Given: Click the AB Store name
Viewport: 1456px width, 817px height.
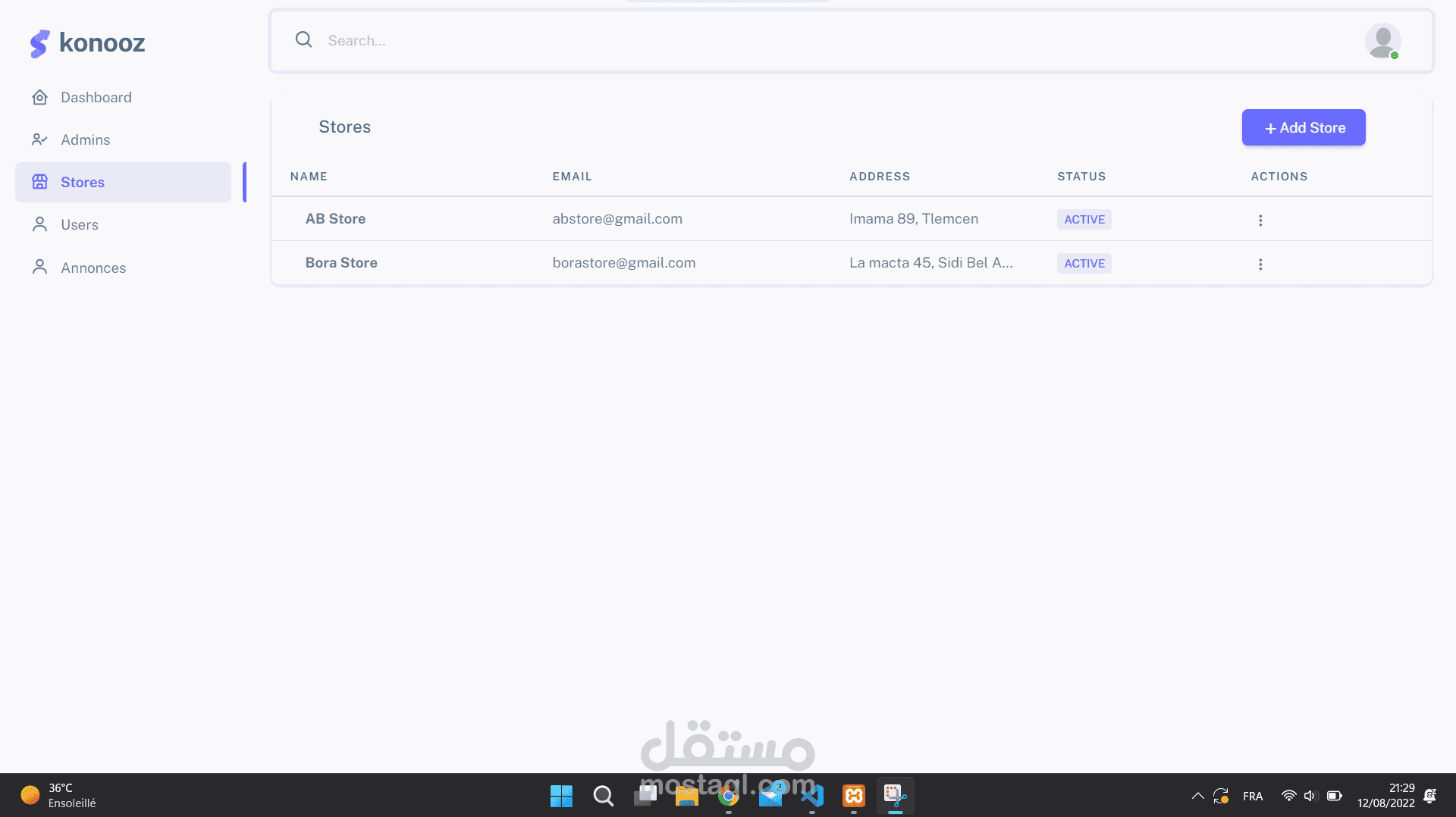Looking at the screenshot, I should click(x=335, y=218).
